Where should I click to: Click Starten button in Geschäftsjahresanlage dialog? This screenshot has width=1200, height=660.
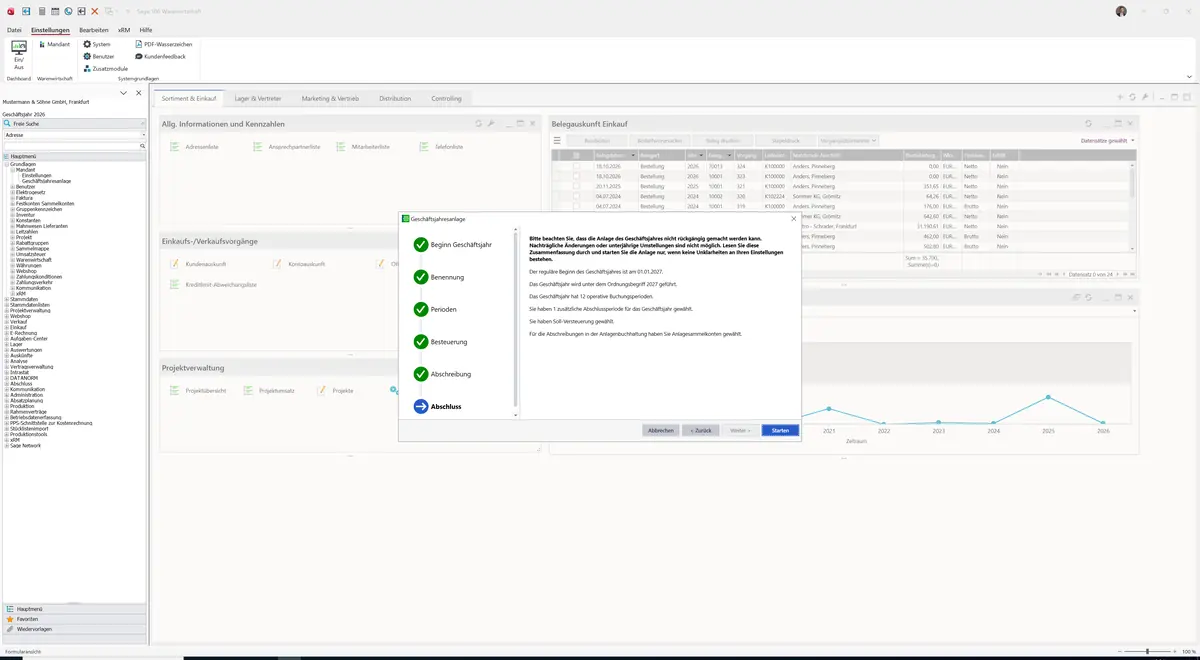pos(780,430)
